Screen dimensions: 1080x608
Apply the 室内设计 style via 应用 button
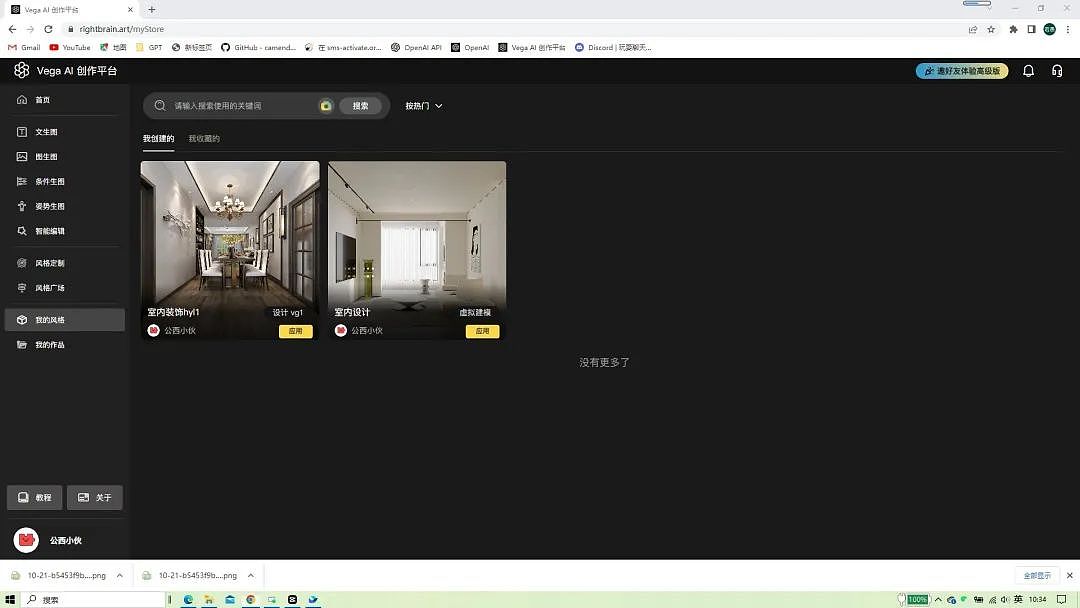click(482, 330)
